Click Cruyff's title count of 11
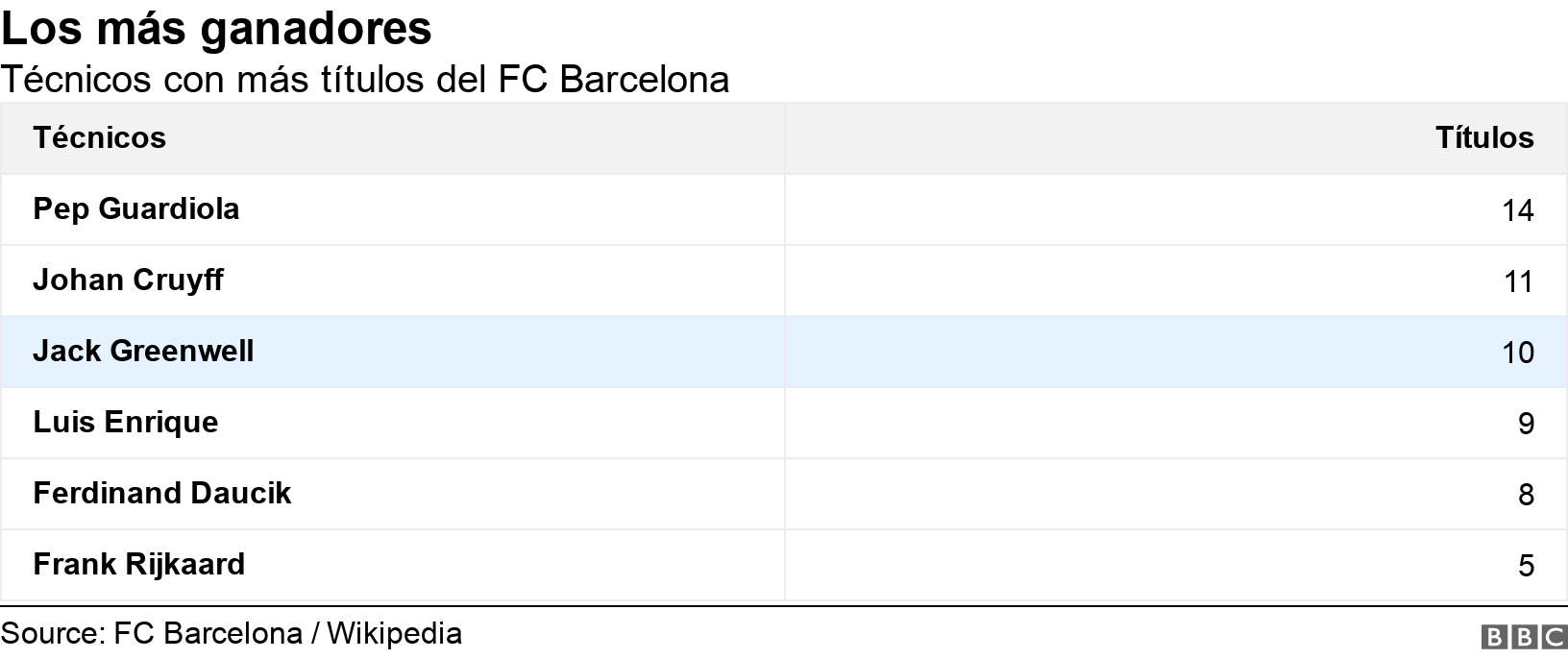 [x=1517, y=281]
